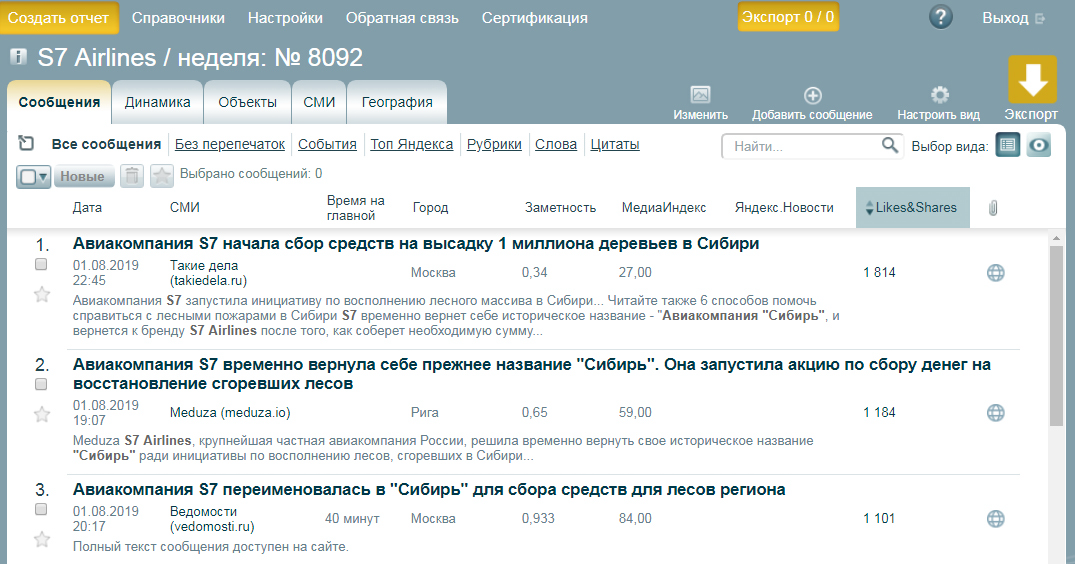Screen dimensions: 1075x564
Task: Click into the Найти search field
Action: [802, 146]
